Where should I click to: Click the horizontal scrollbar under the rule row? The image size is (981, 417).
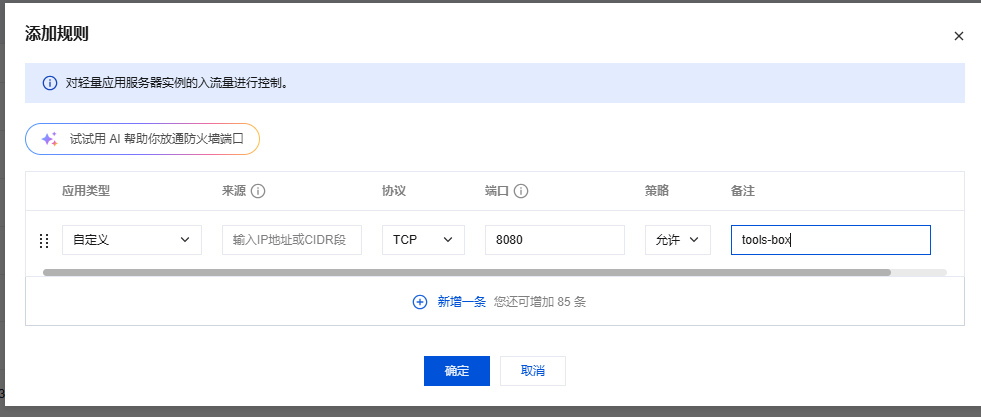(x=466, y=272)
